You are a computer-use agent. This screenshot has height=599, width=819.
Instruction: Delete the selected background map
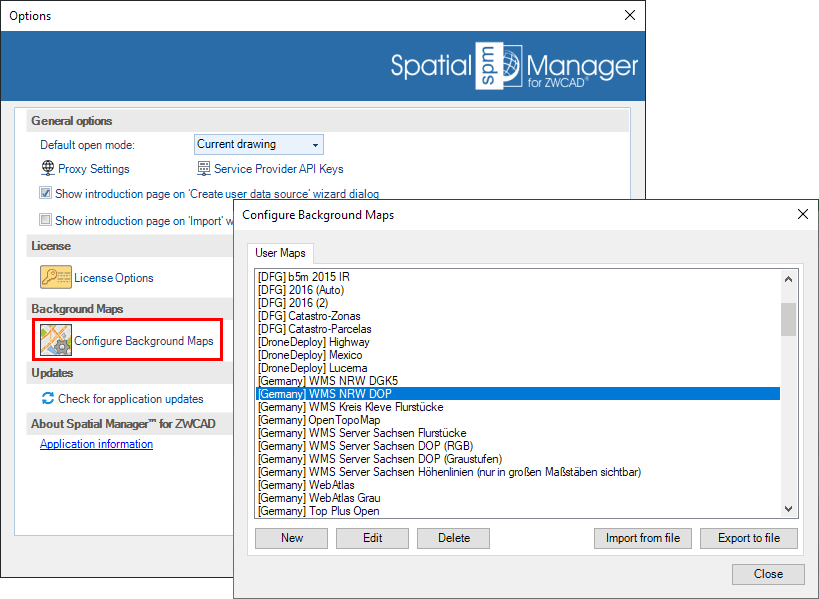454,538
